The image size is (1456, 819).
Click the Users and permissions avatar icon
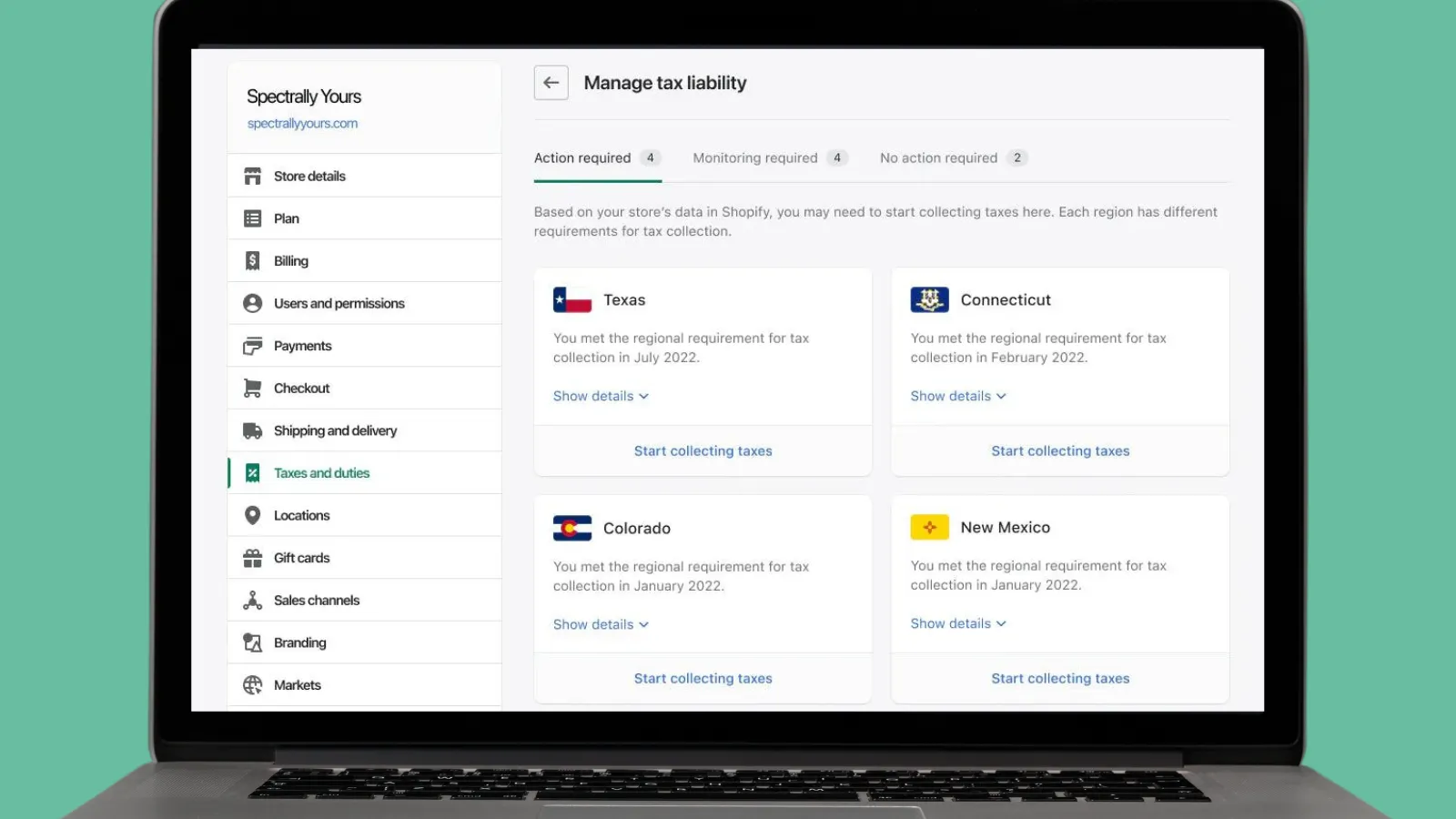[x=252, y=304]
